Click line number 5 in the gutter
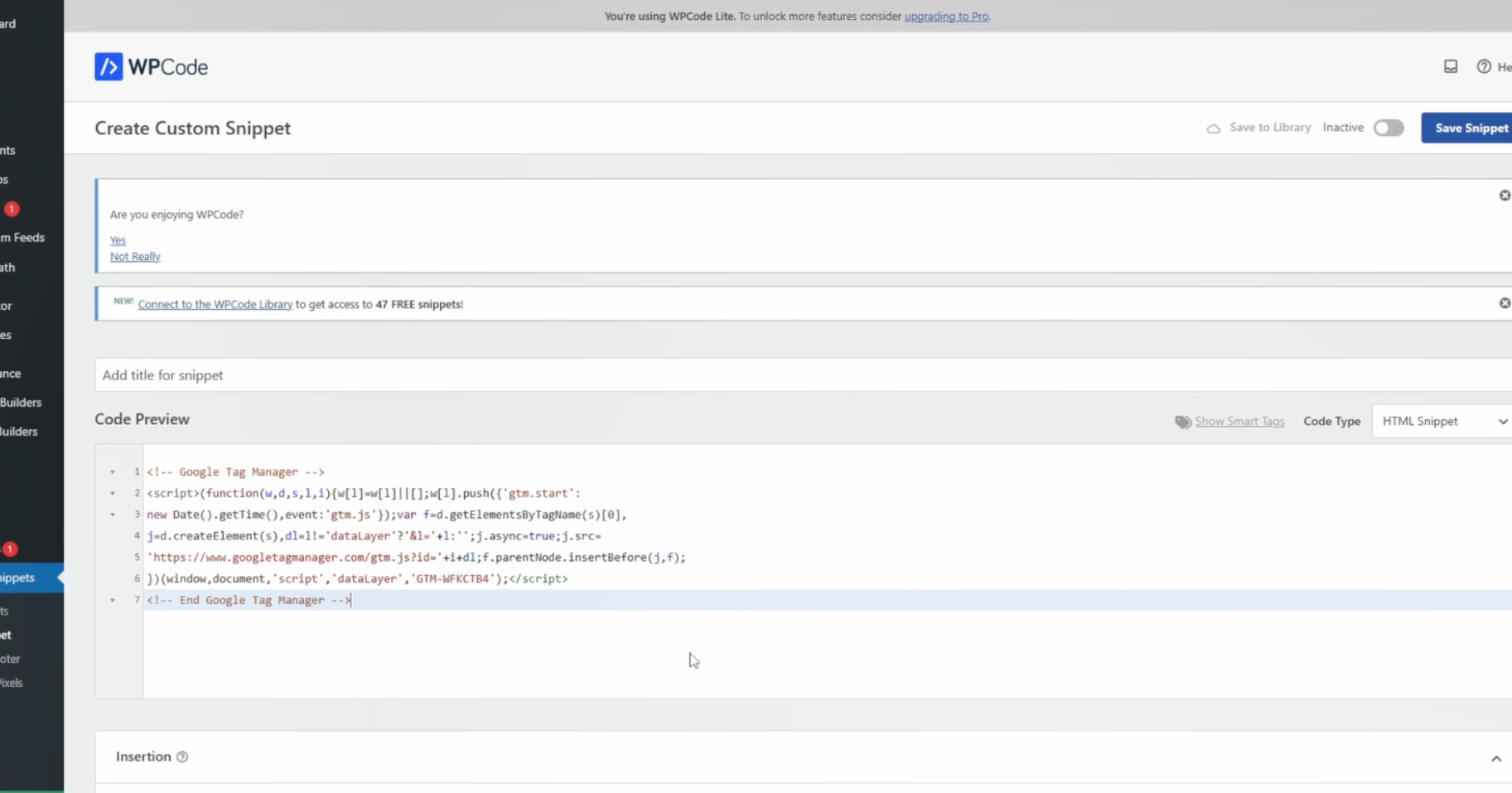The image size is (1512, 793). 137,558
